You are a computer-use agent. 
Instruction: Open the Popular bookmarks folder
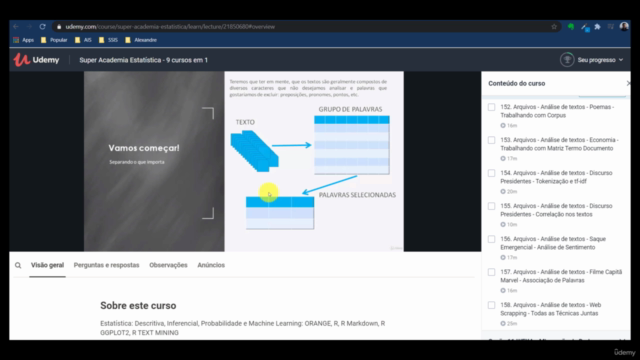coord(54,40)
